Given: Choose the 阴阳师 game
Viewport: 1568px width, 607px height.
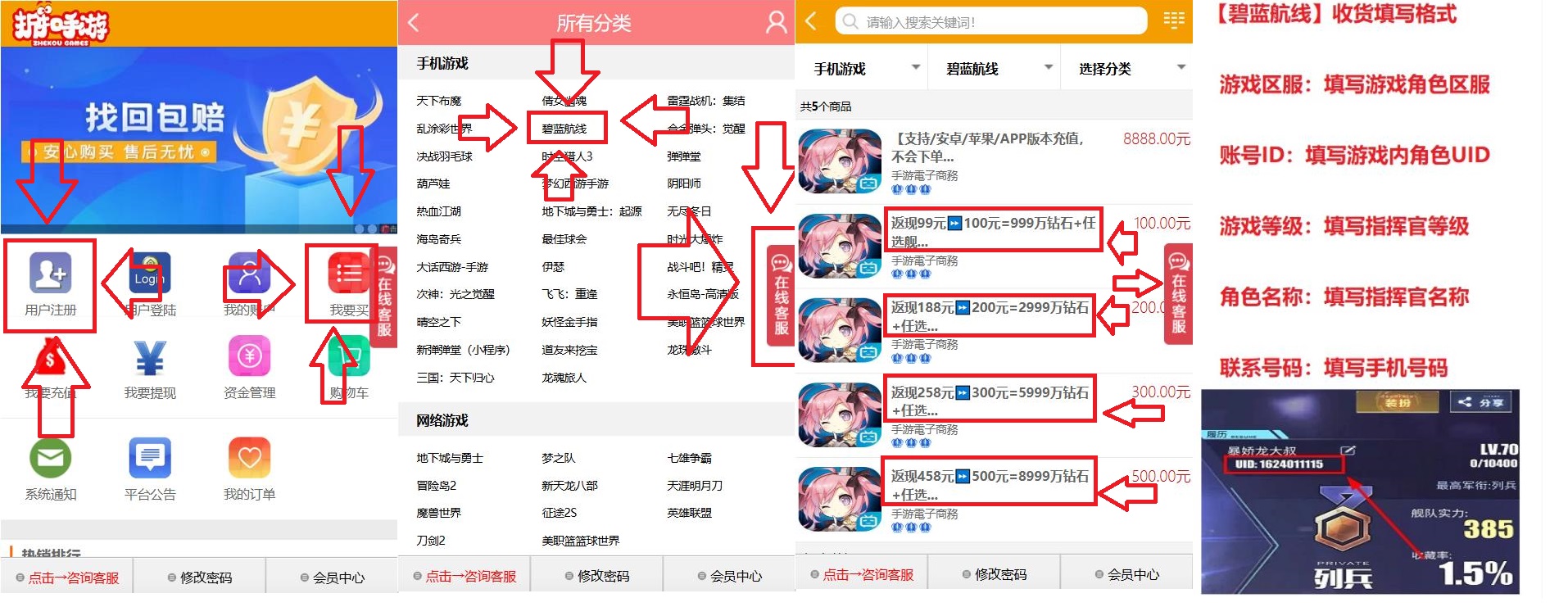Looking at the screenshot, I should [684, 183].
